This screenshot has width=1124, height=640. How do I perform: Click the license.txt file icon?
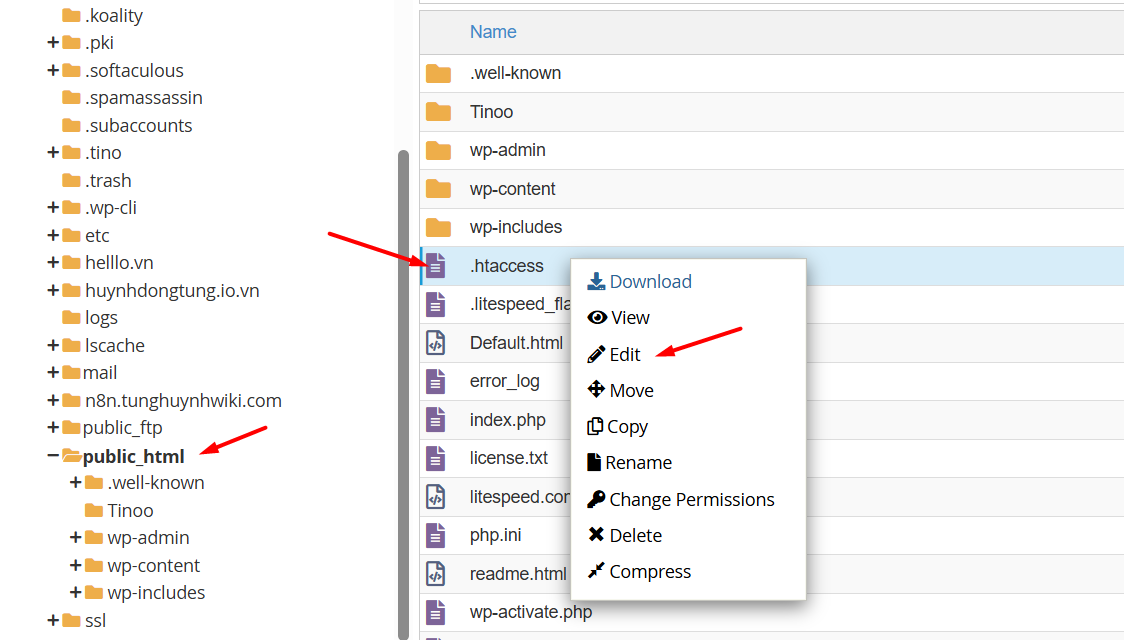tap(436, 458)
